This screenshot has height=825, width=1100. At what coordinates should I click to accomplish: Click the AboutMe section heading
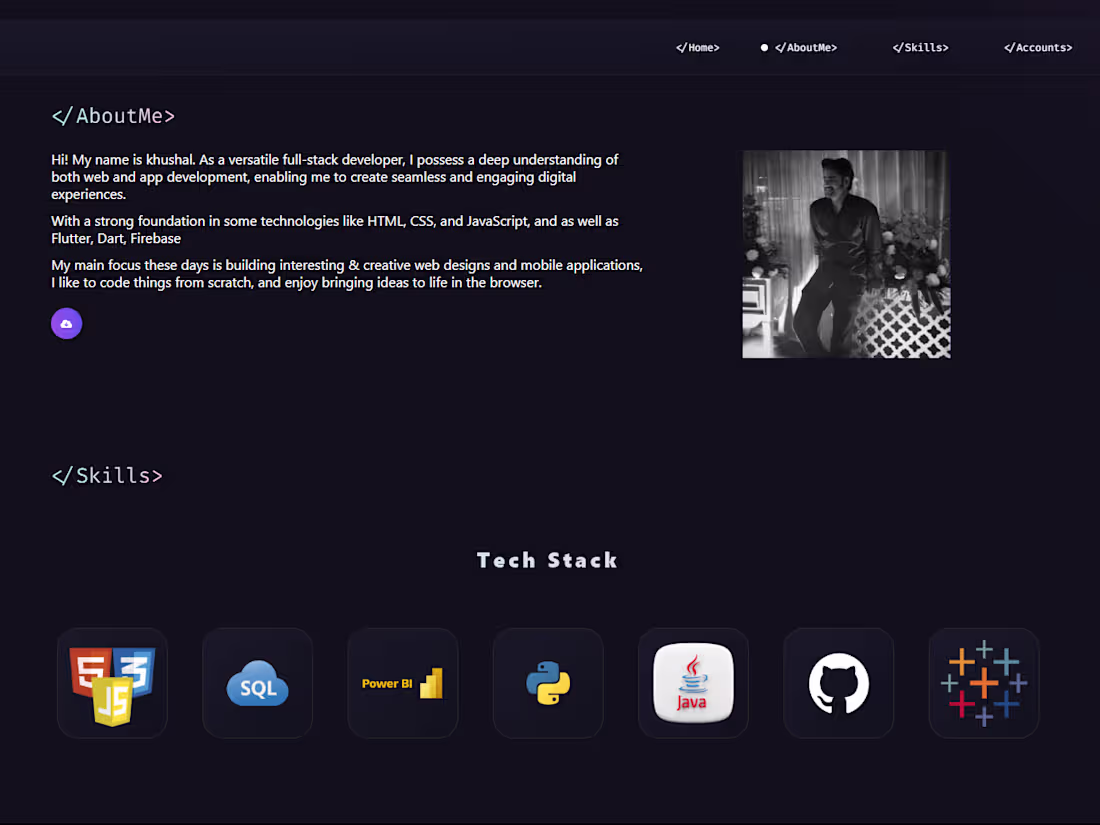pyautogui.click(x=113, y=116)
